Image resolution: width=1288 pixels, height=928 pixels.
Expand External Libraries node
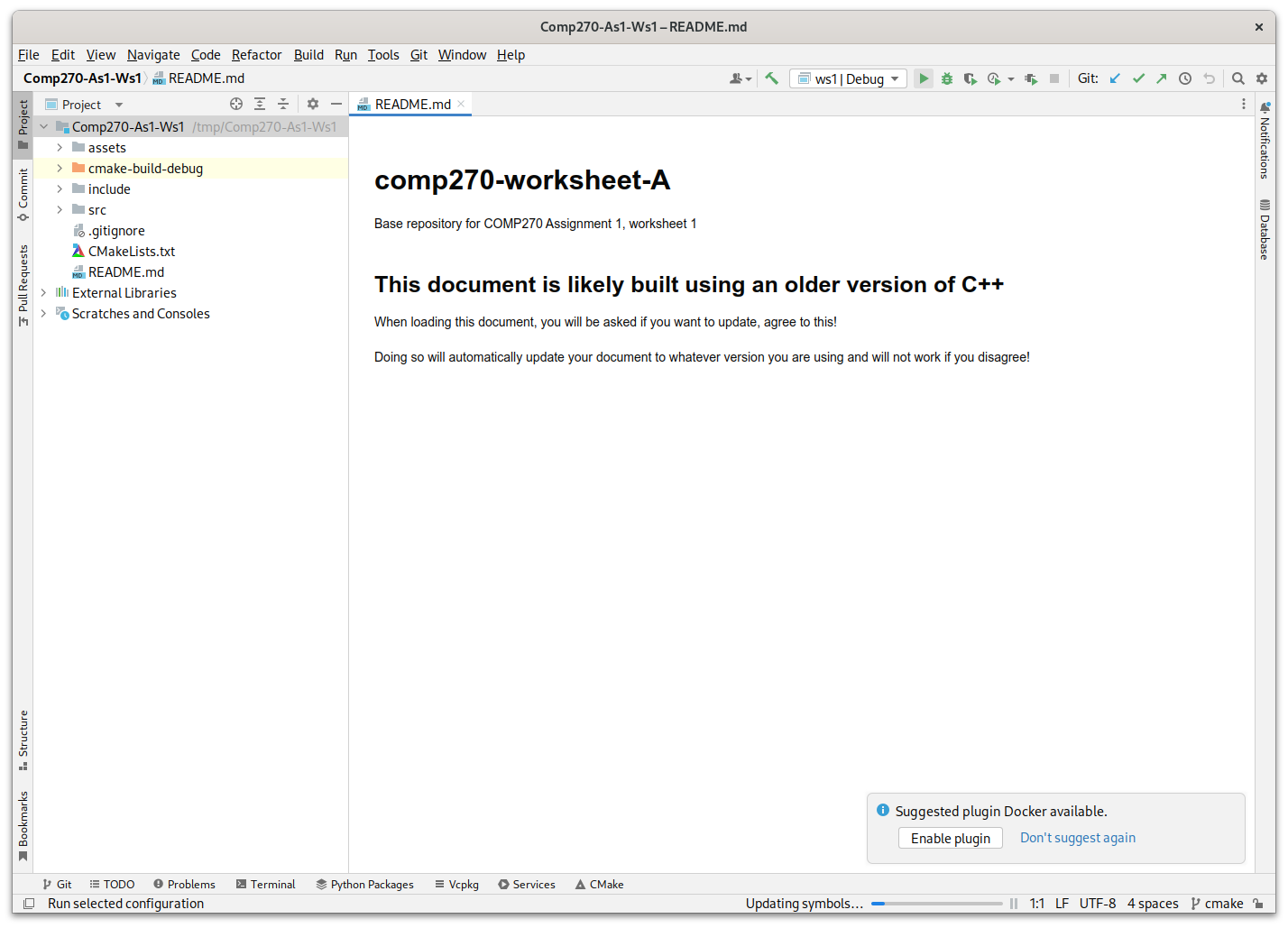(x=43, y=292)
